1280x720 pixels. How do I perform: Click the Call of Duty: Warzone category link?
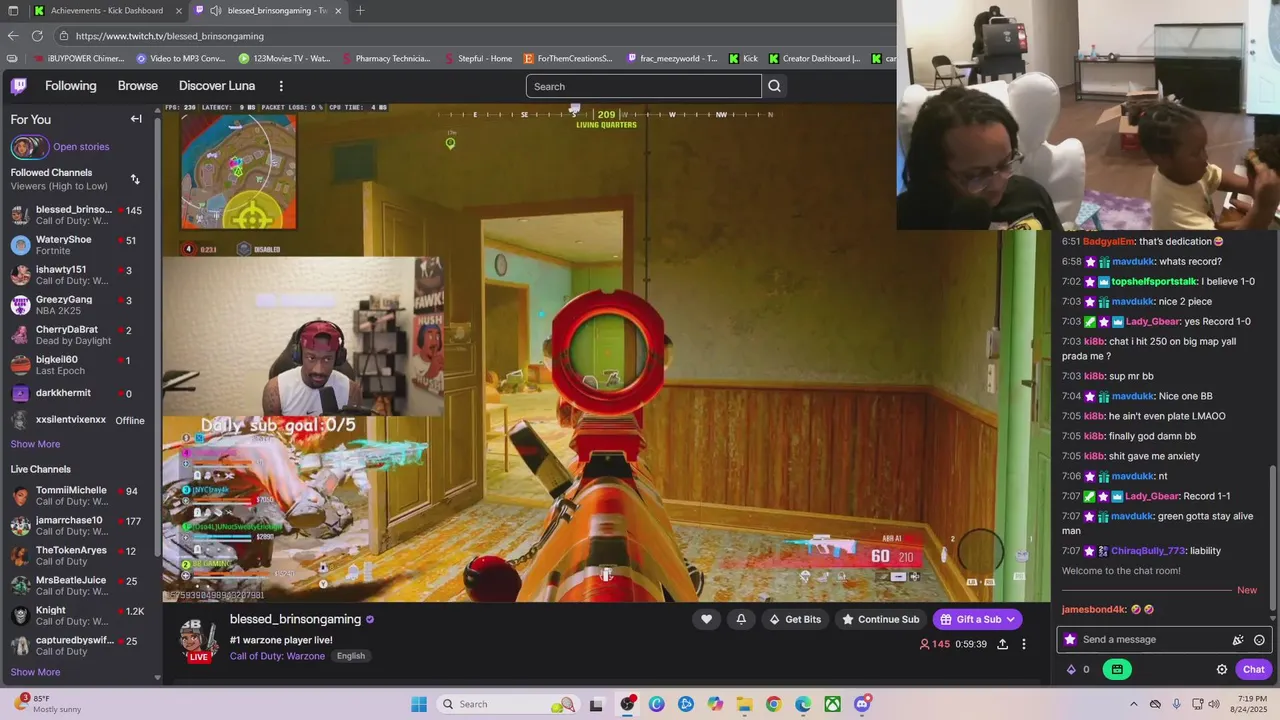pos(277,656)
